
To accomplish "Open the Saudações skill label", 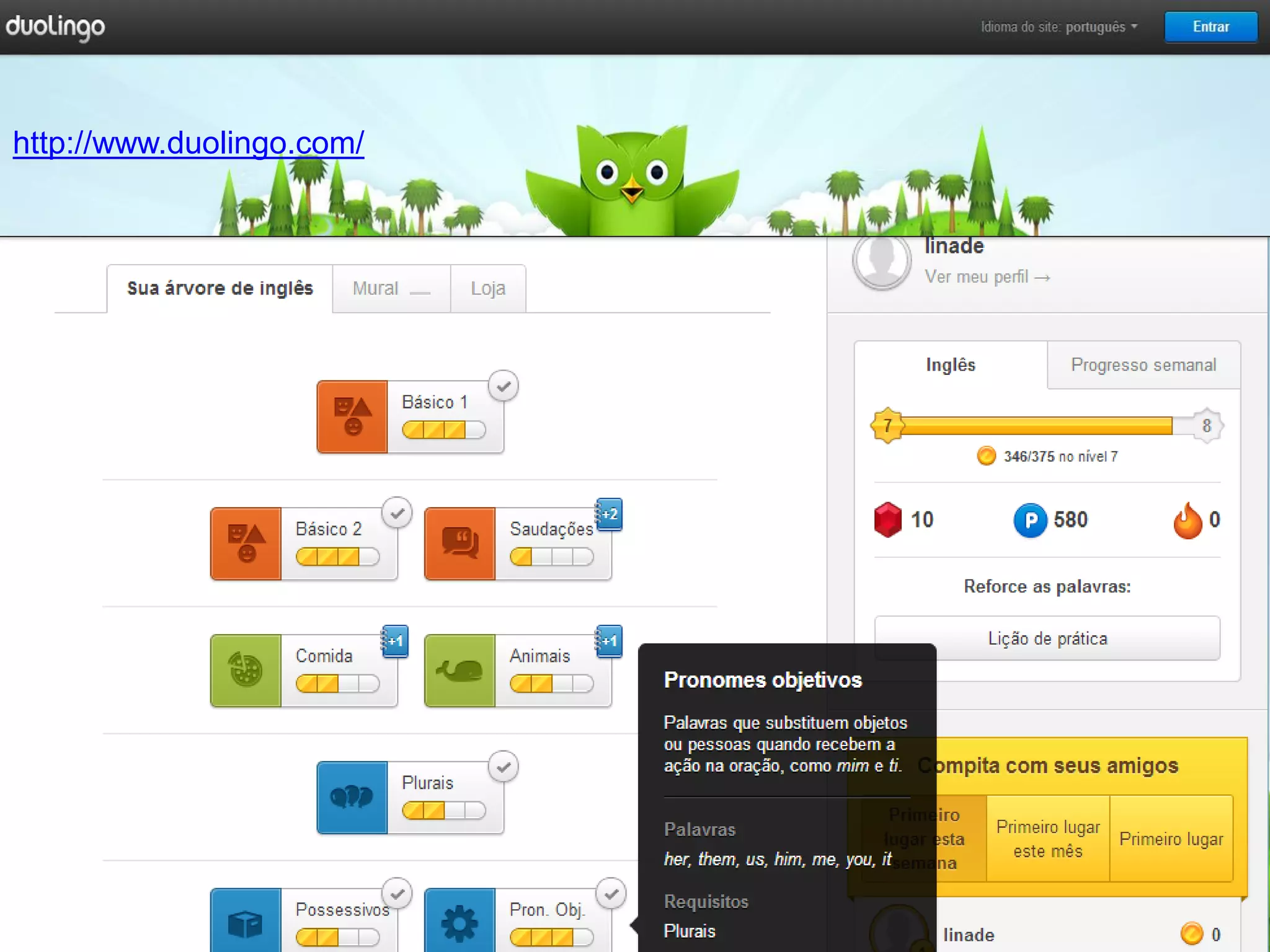I will [551, 529].
